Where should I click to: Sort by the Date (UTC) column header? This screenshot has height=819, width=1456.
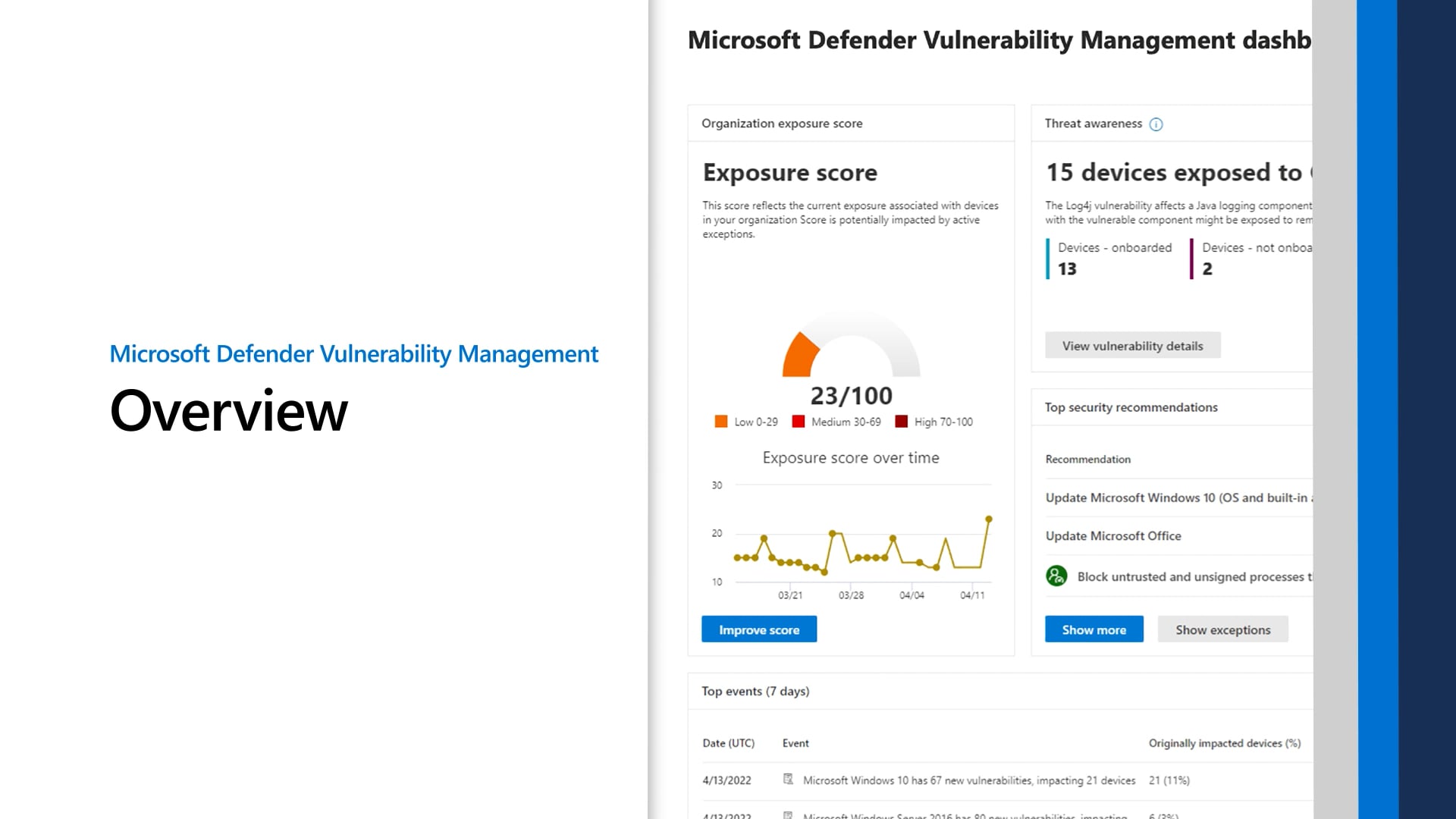(x=728, y=743)
